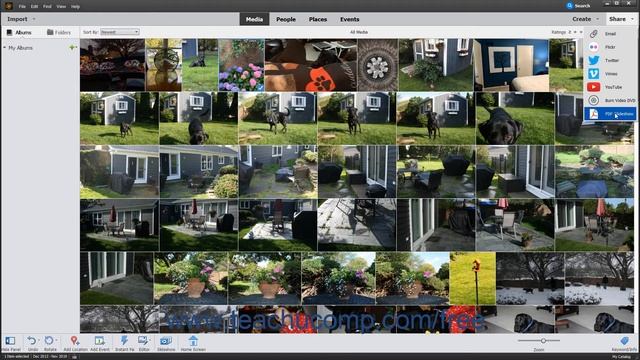This screenshot has height=360, width=640.
Task: Open the Sort By Newest dropdown
Action: [x=120, y=32]
